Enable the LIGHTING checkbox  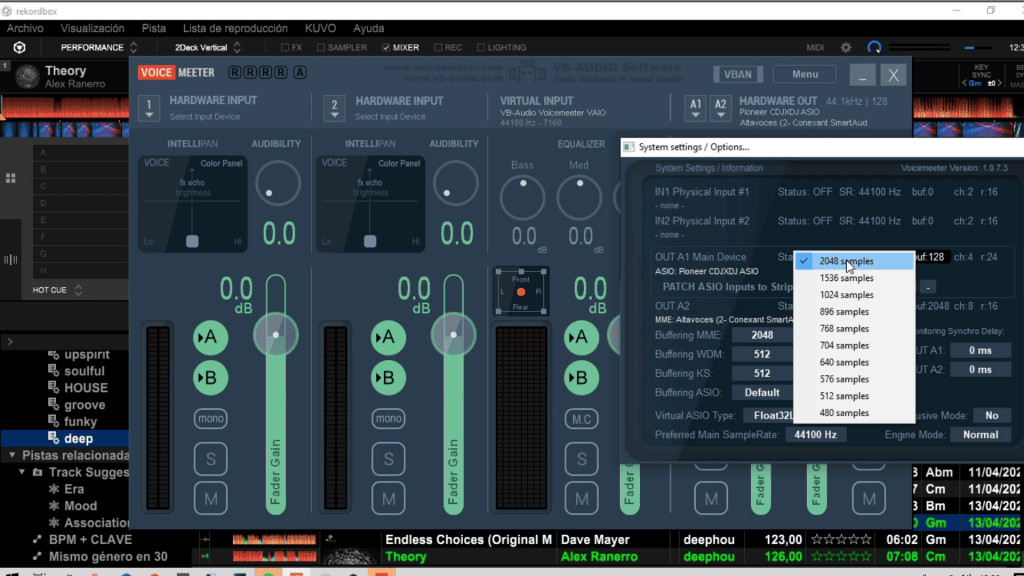[481, 48]
